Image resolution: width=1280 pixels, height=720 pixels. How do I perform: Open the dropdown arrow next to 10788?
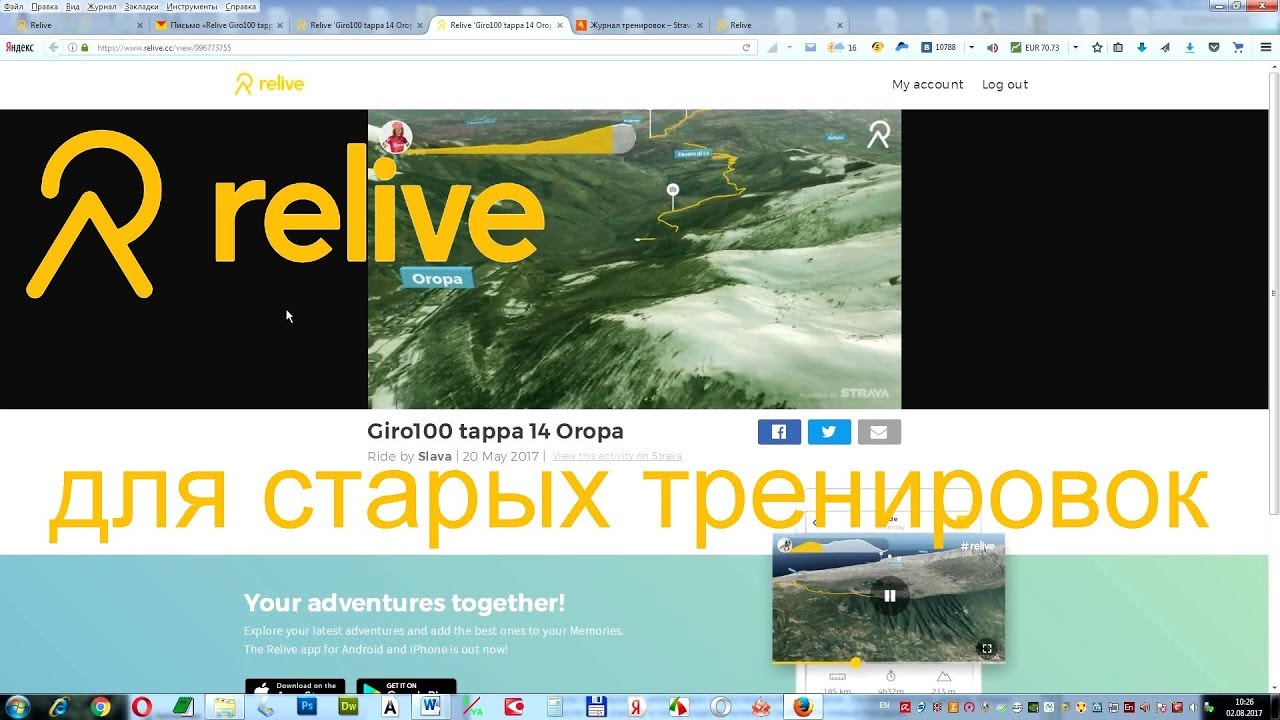click(971, 47)
